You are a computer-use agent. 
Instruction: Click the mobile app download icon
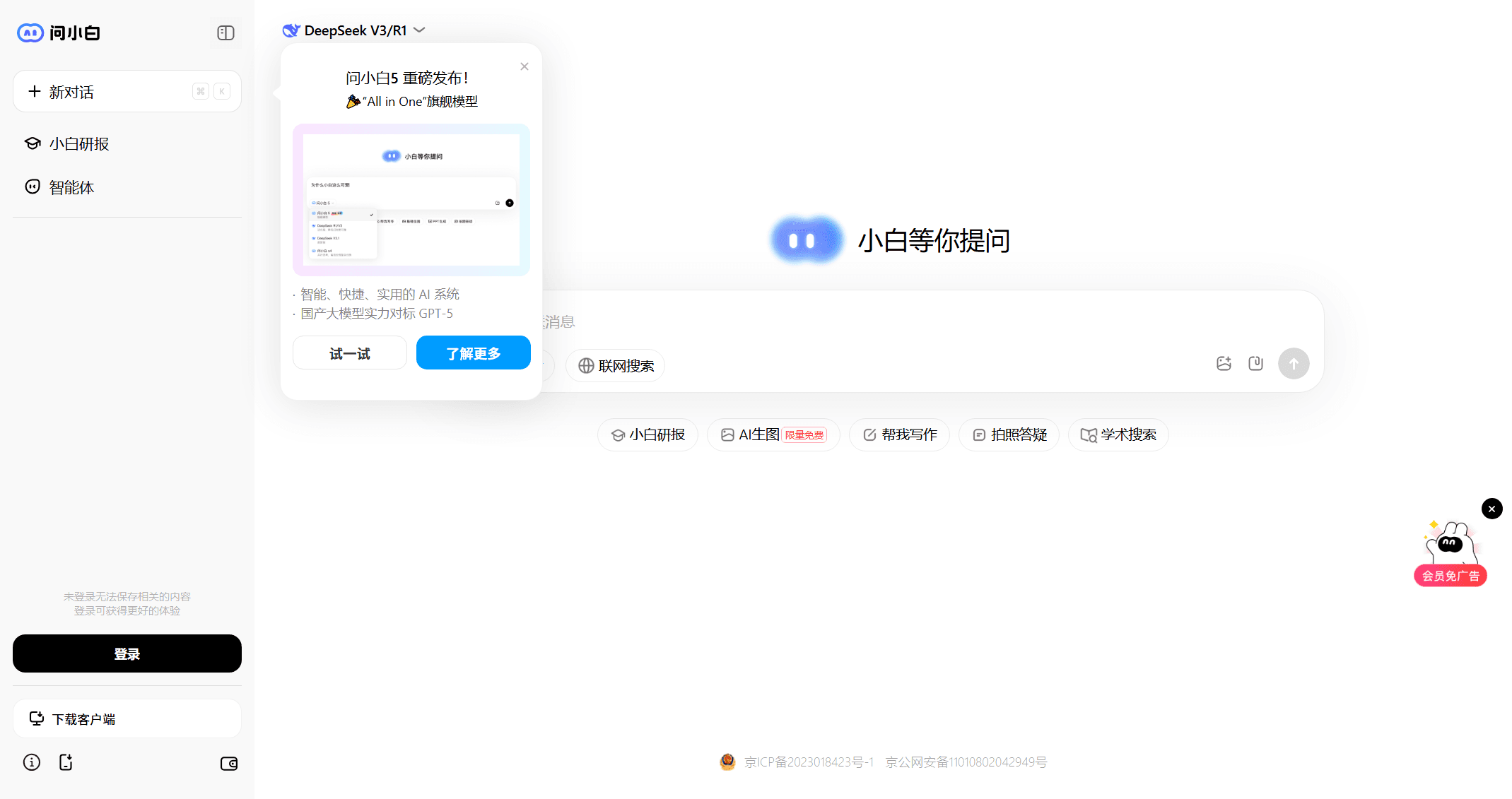[66, 762]
